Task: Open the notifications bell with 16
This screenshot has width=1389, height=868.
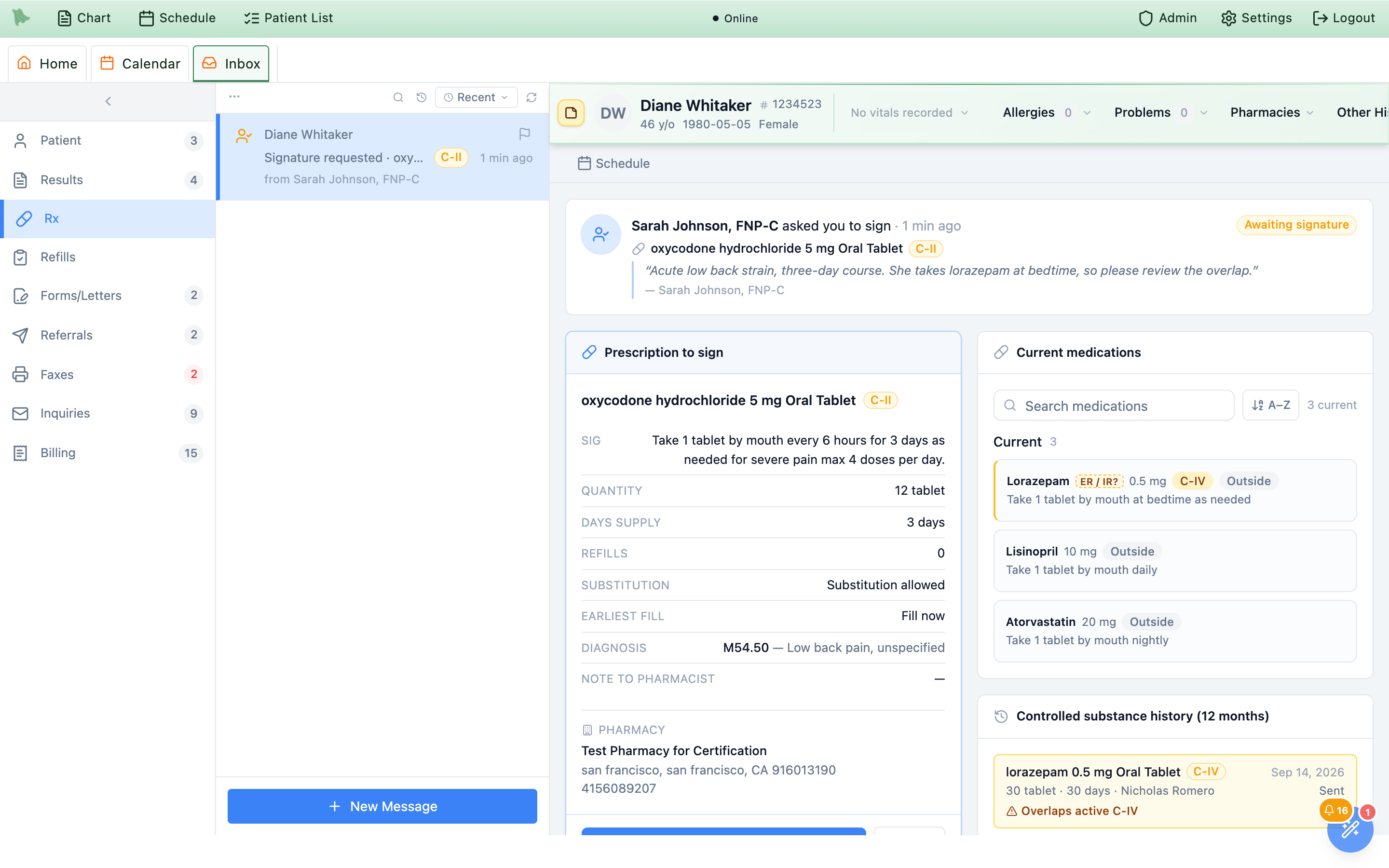Action: (x=1335, y=811)
